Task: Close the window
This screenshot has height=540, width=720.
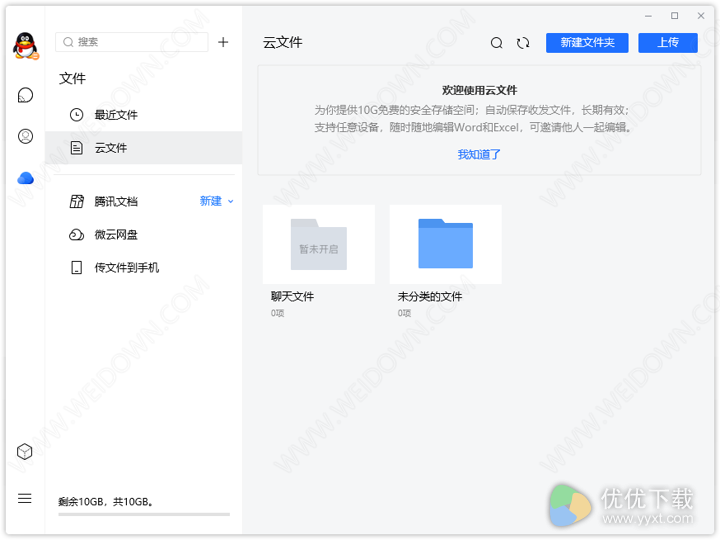Action: pos(701,16)
